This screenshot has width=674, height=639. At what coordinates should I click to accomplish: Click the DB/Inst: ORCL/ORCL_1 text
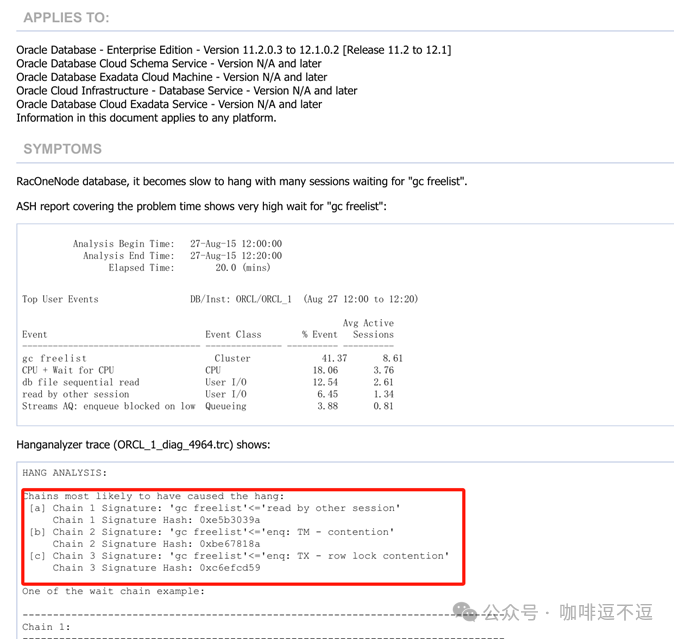[x=241, y=299]
